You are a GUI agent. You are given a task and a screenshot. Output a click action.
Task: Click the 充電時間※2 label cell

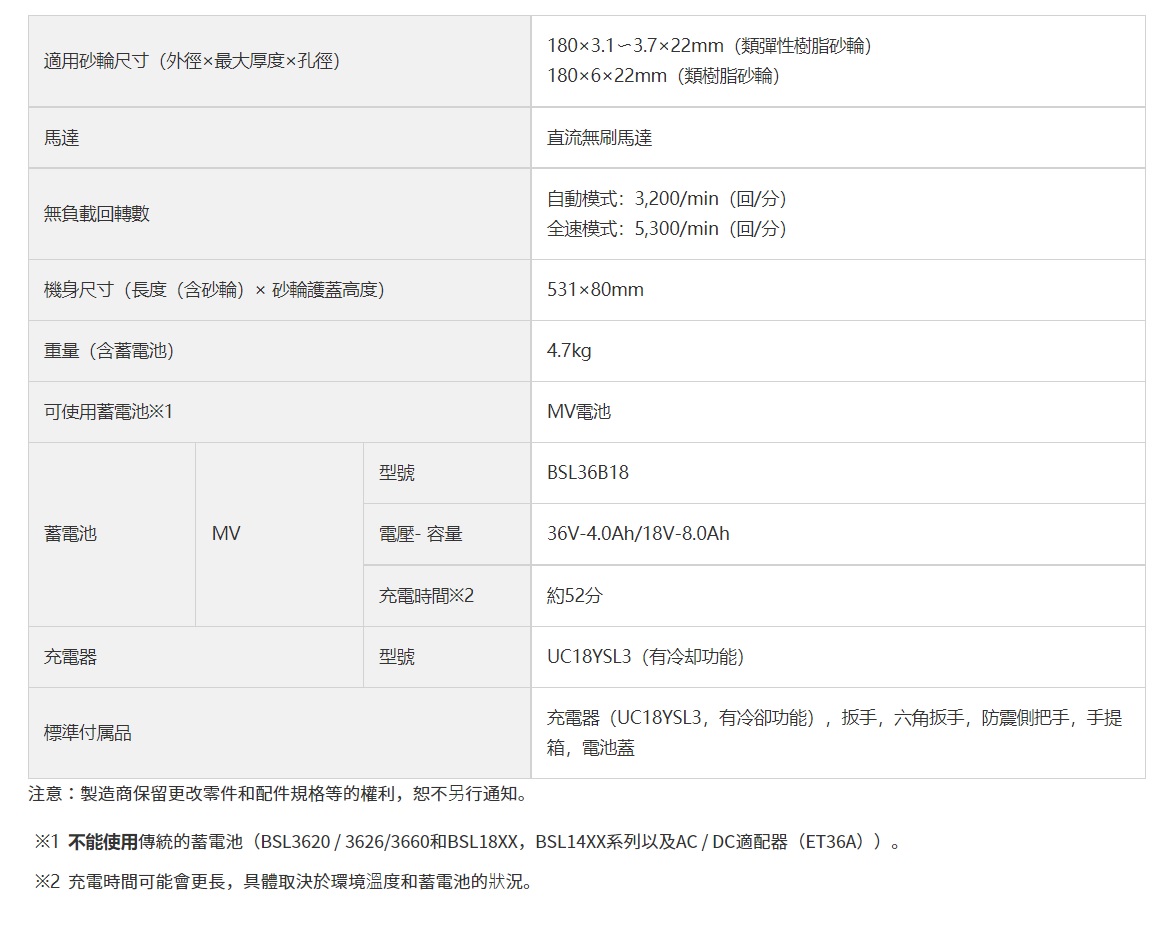[426, 596]
